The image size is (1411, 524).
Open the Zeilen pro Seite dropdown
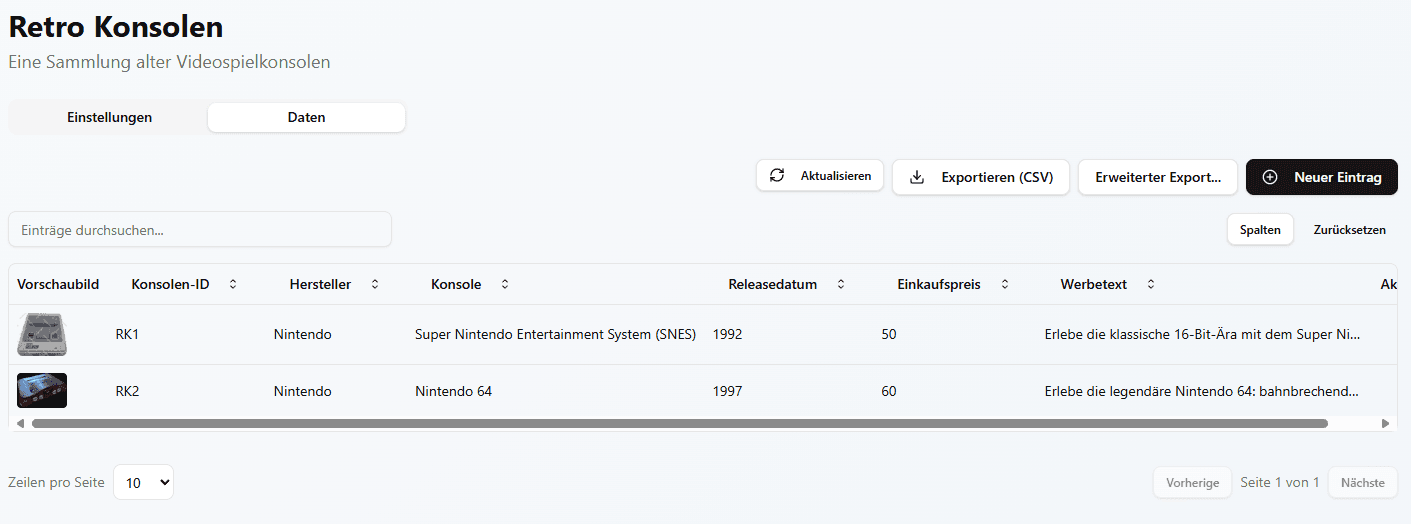tap(143, 482)
